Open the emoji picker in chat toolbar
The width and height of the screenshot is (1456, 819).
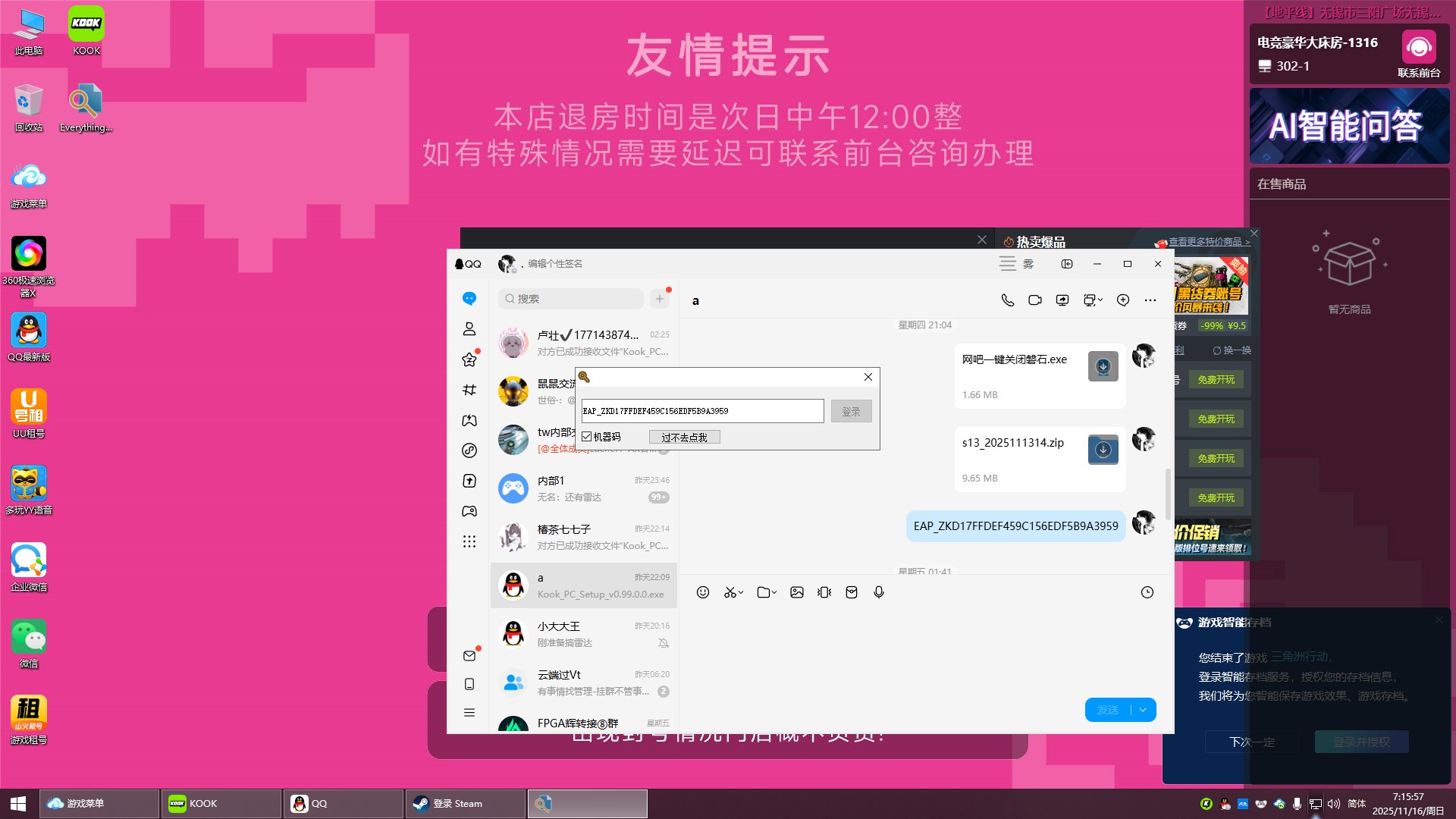pos(703,592)
